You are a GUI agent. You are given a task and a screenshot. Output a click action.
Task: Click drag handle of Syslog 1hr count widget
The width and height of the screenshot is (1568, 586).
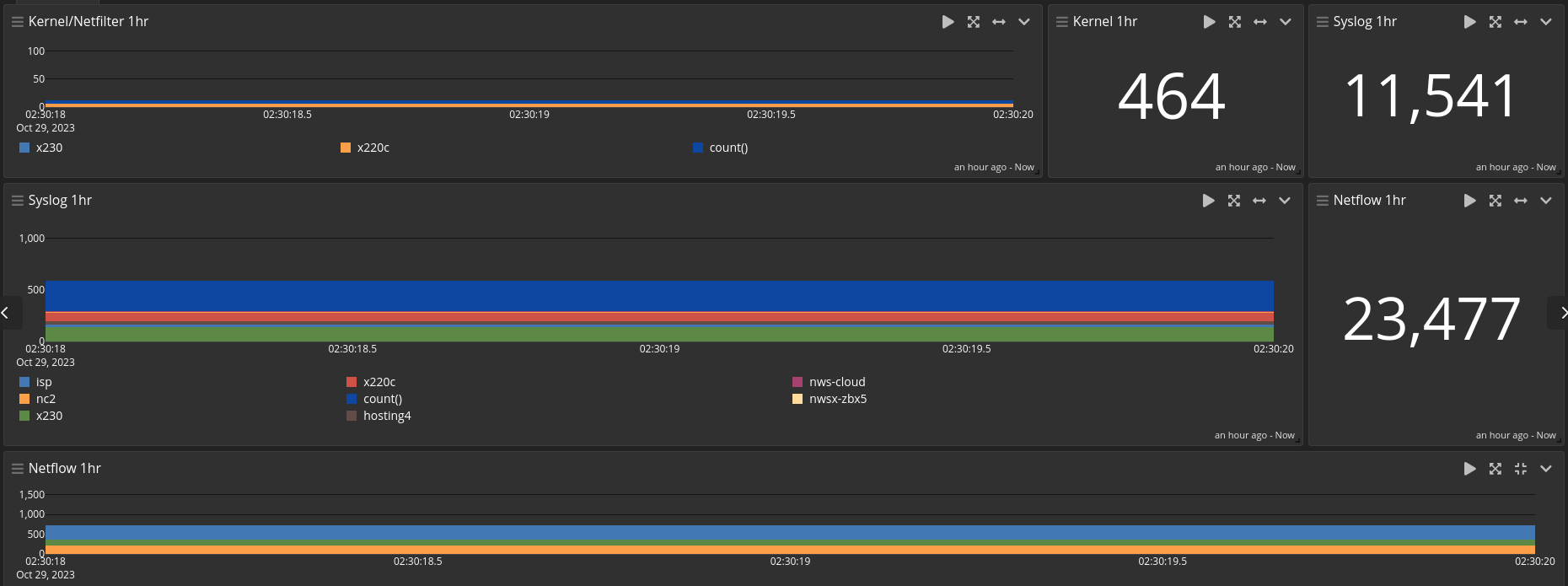pyautogui.click(x=1323, y=22)
